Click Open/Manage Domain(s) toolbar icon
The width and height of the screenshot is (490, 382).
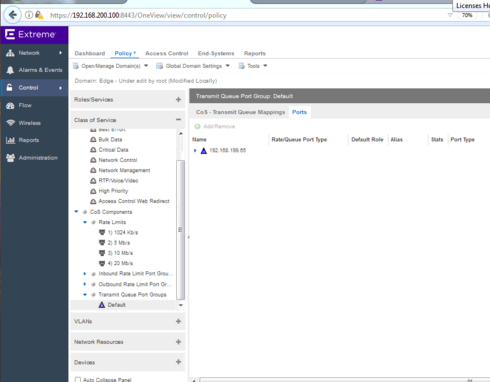[x=76, y=66]
